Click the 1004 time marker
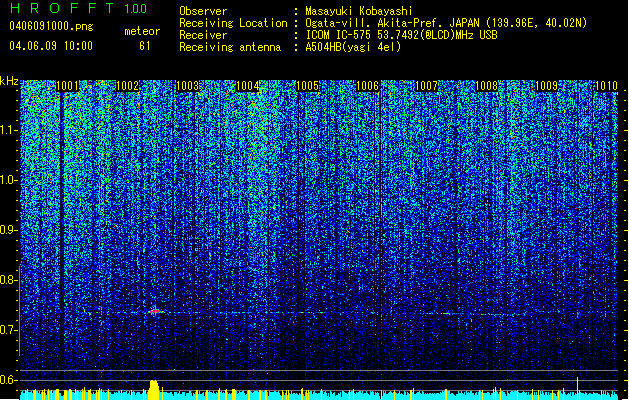Viewport: 629px width, 400px height. (248, 86)
